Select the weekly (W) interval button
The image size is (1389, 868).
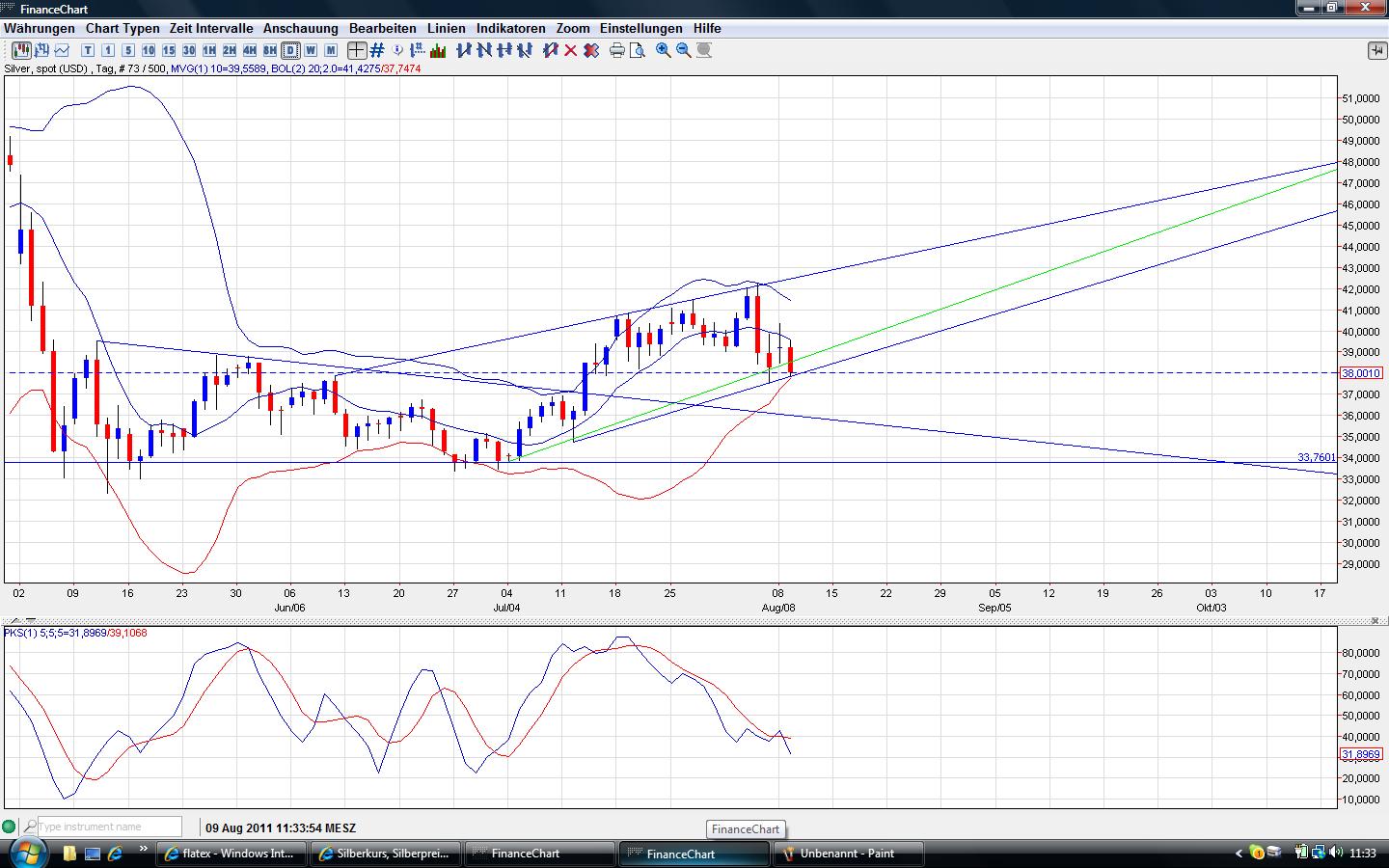coord(311,50)
